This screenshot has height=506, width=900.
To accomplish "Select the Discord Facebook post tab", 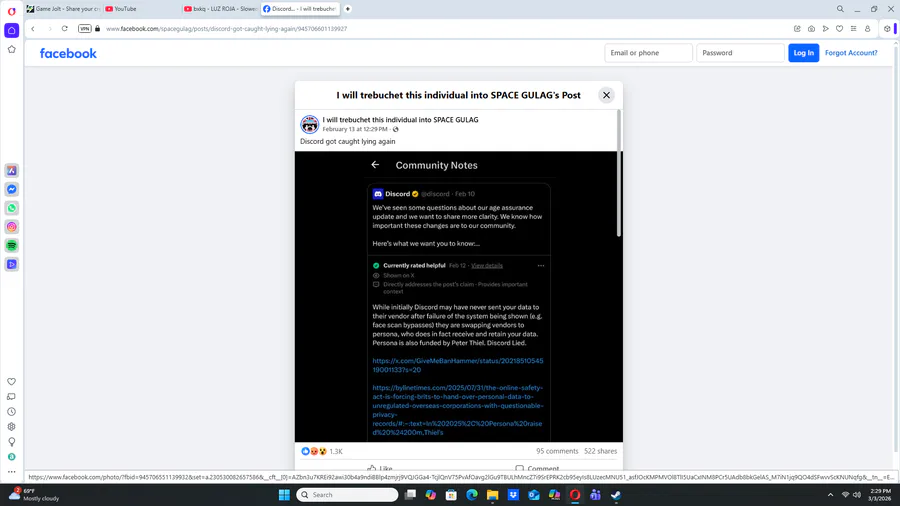I will (300, 9).
